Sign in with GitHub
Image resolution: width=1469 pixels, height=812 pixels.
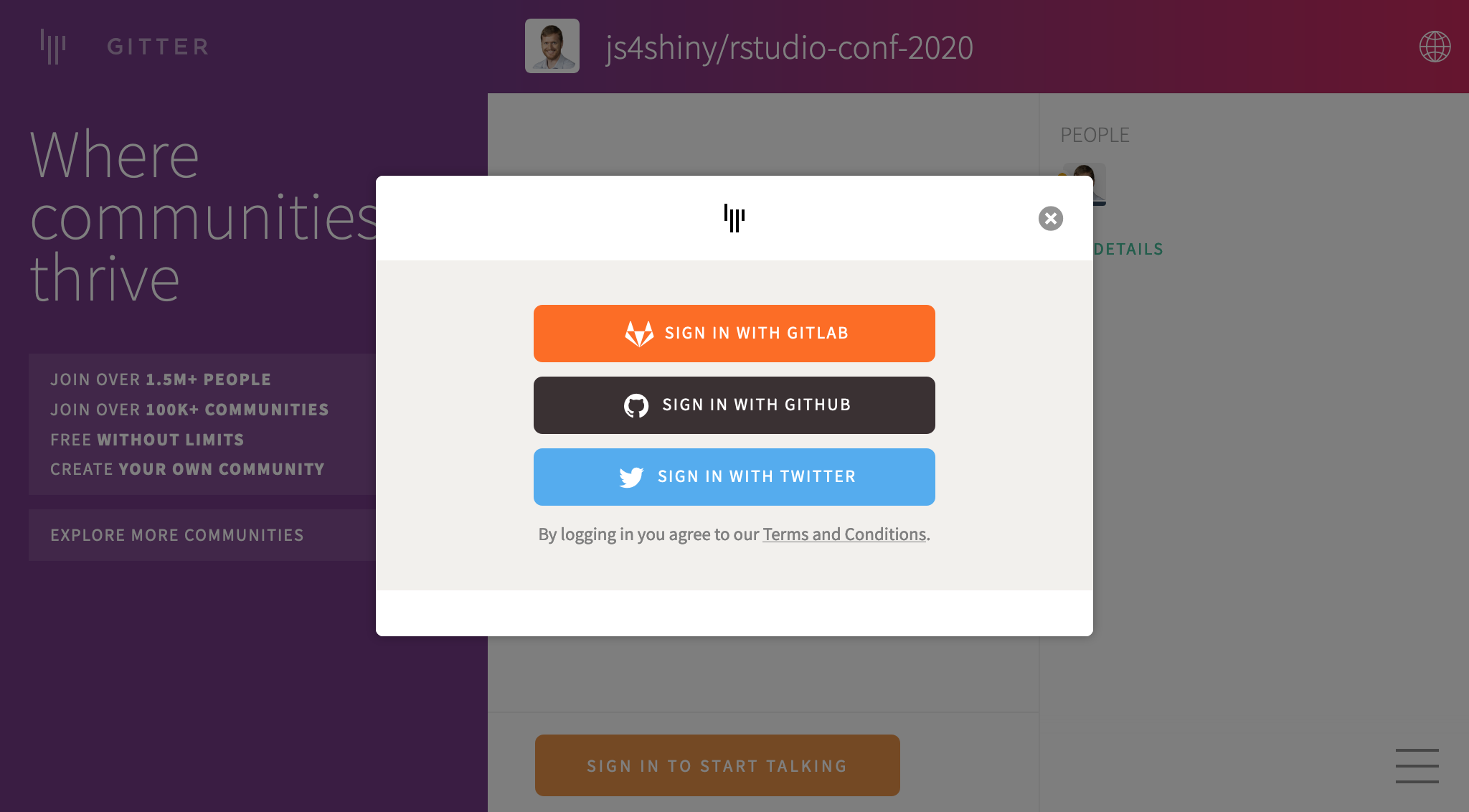click(x=734, y=405)
